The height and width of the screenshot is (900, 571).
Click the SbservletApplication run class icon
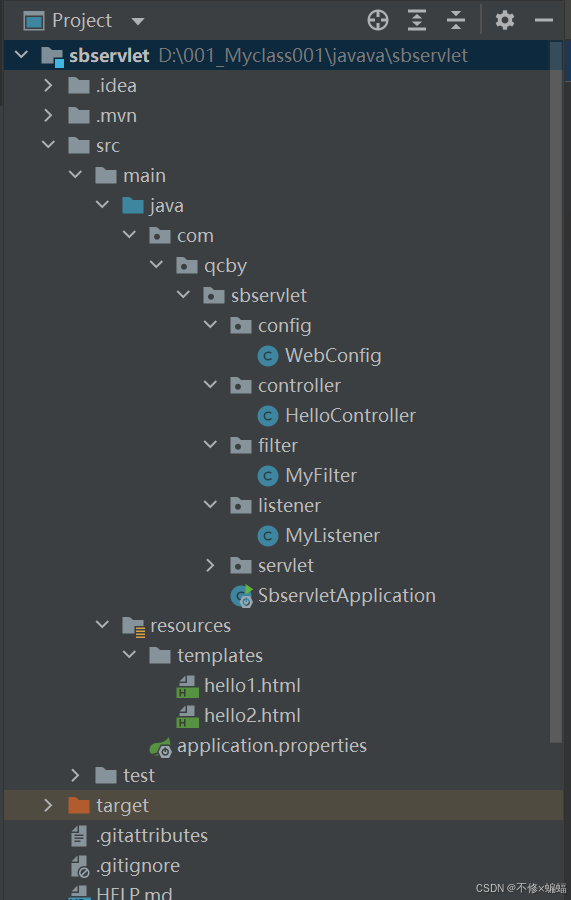tap(242, 596)
